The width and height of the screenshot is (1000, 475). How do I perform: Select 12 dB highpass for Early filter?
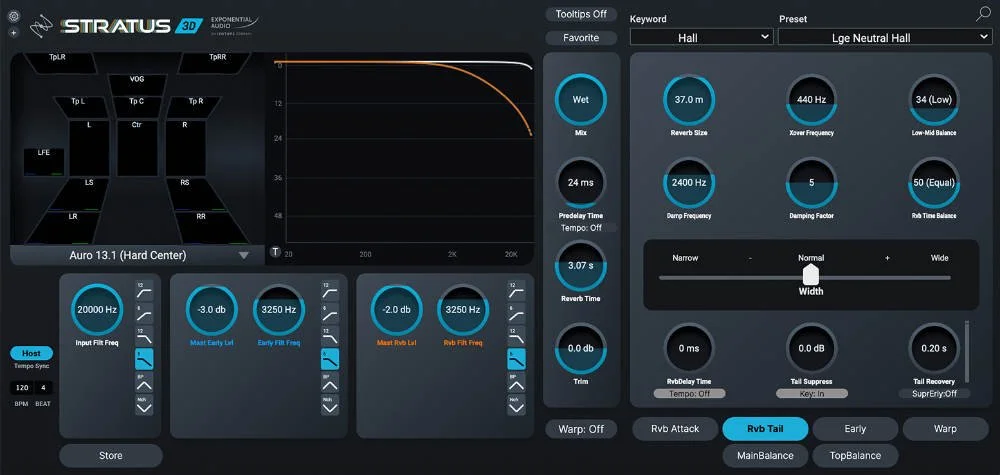pos(330,290)
